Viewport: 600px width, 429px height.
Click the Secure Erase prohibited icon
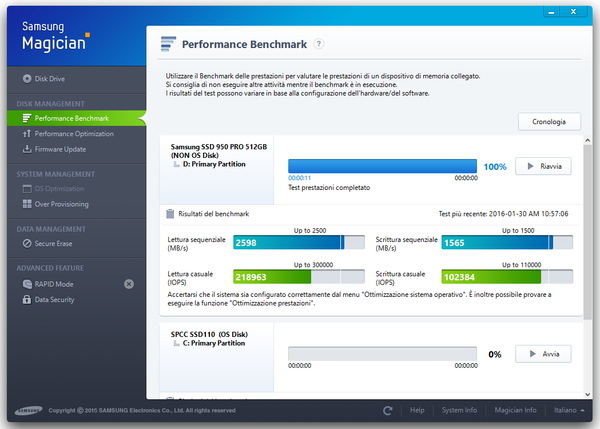(x=27, y=243)
